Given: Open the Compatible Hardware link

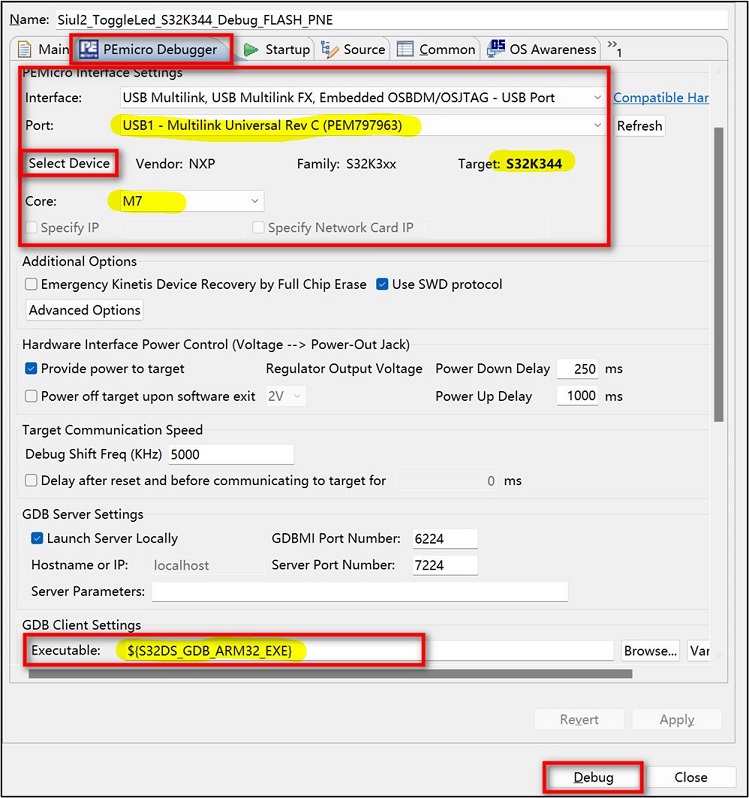Looking at the screenshot, I should click(661, 98).
